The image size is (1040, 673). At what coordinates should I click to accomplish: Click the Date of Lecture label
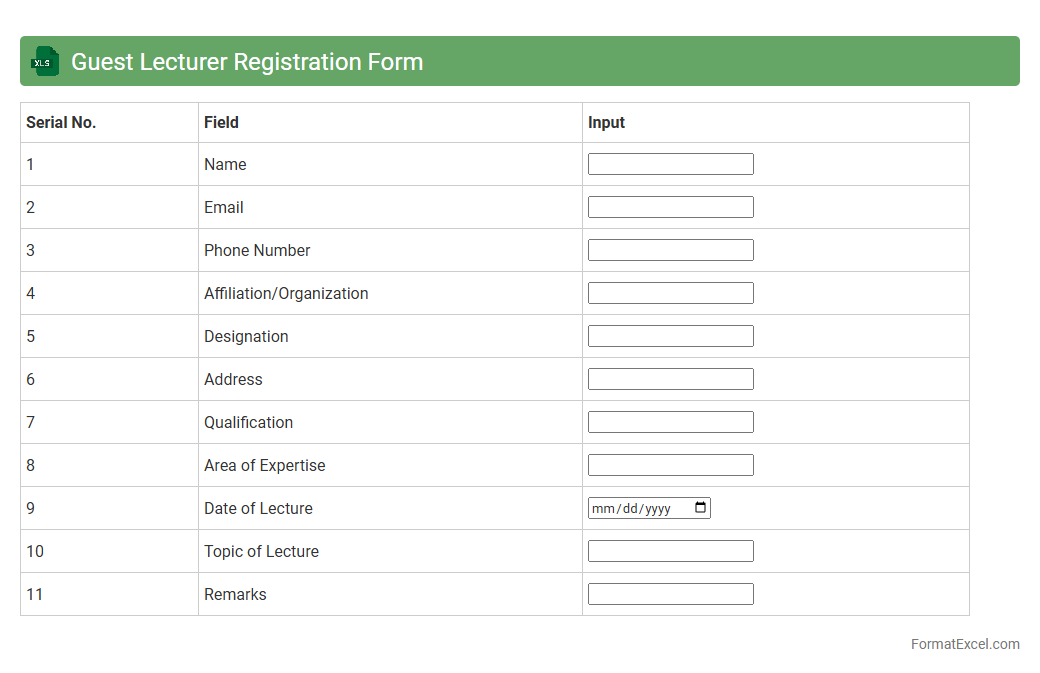[x=258, y=508]
